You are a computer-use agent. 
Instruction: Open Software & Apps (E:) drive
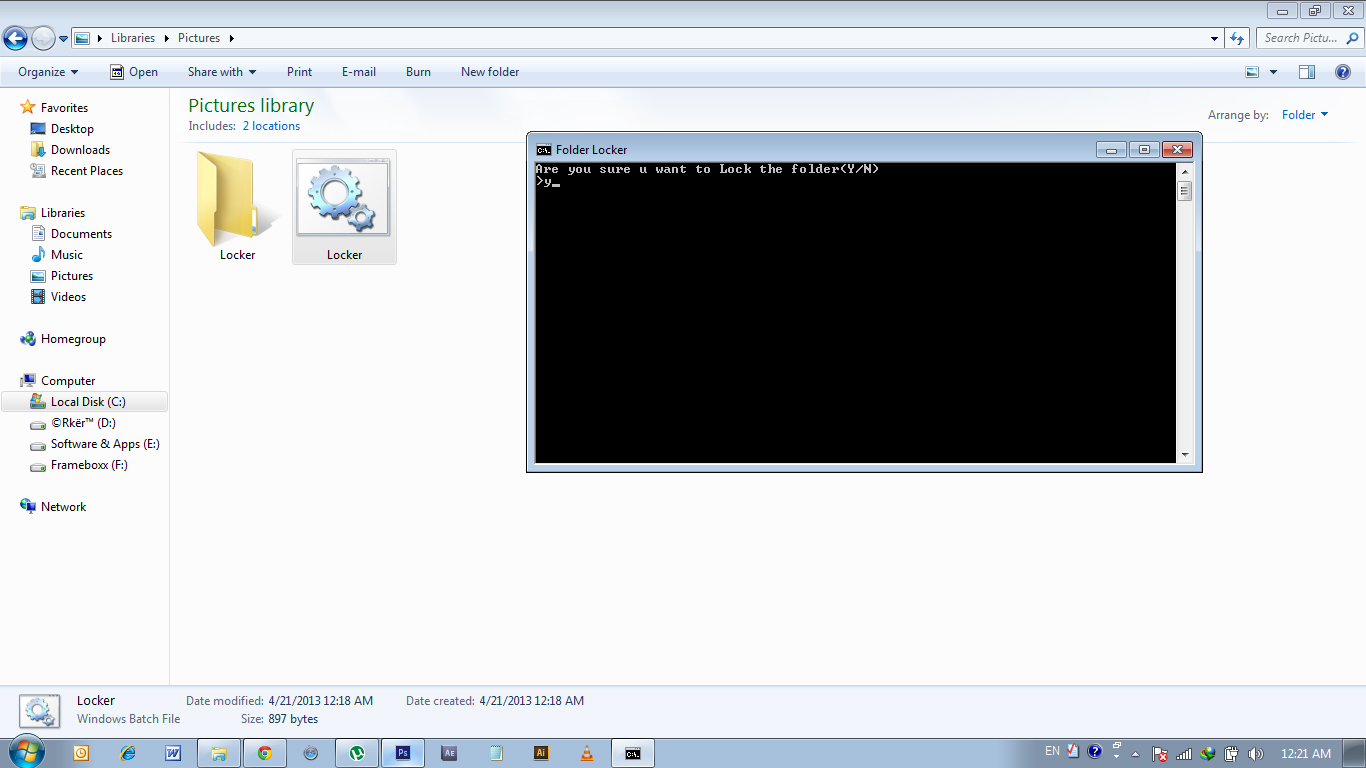click(105, 444)
